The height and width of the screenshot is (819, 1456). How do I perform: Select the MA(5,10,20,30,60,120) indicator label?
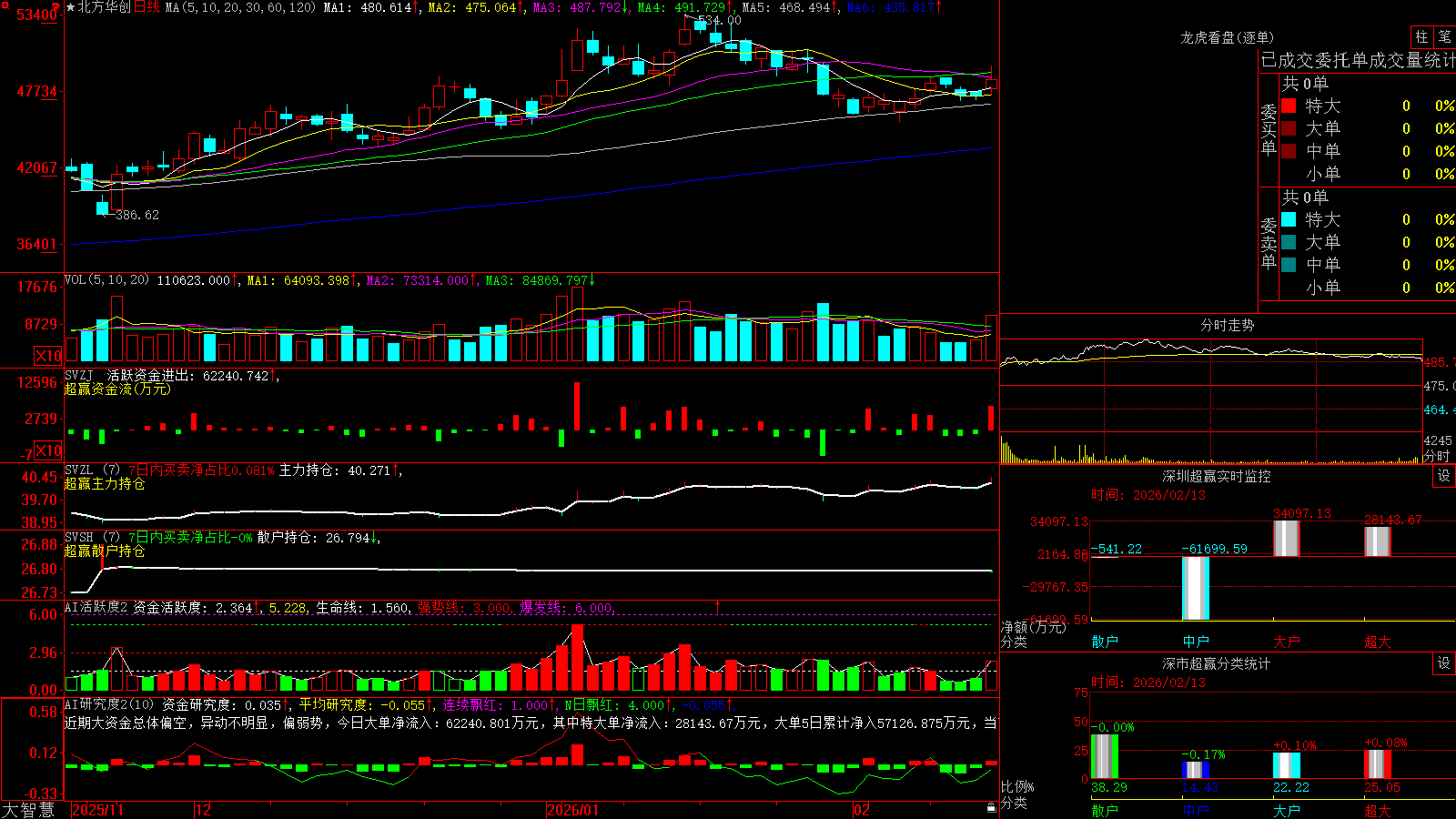240,7
